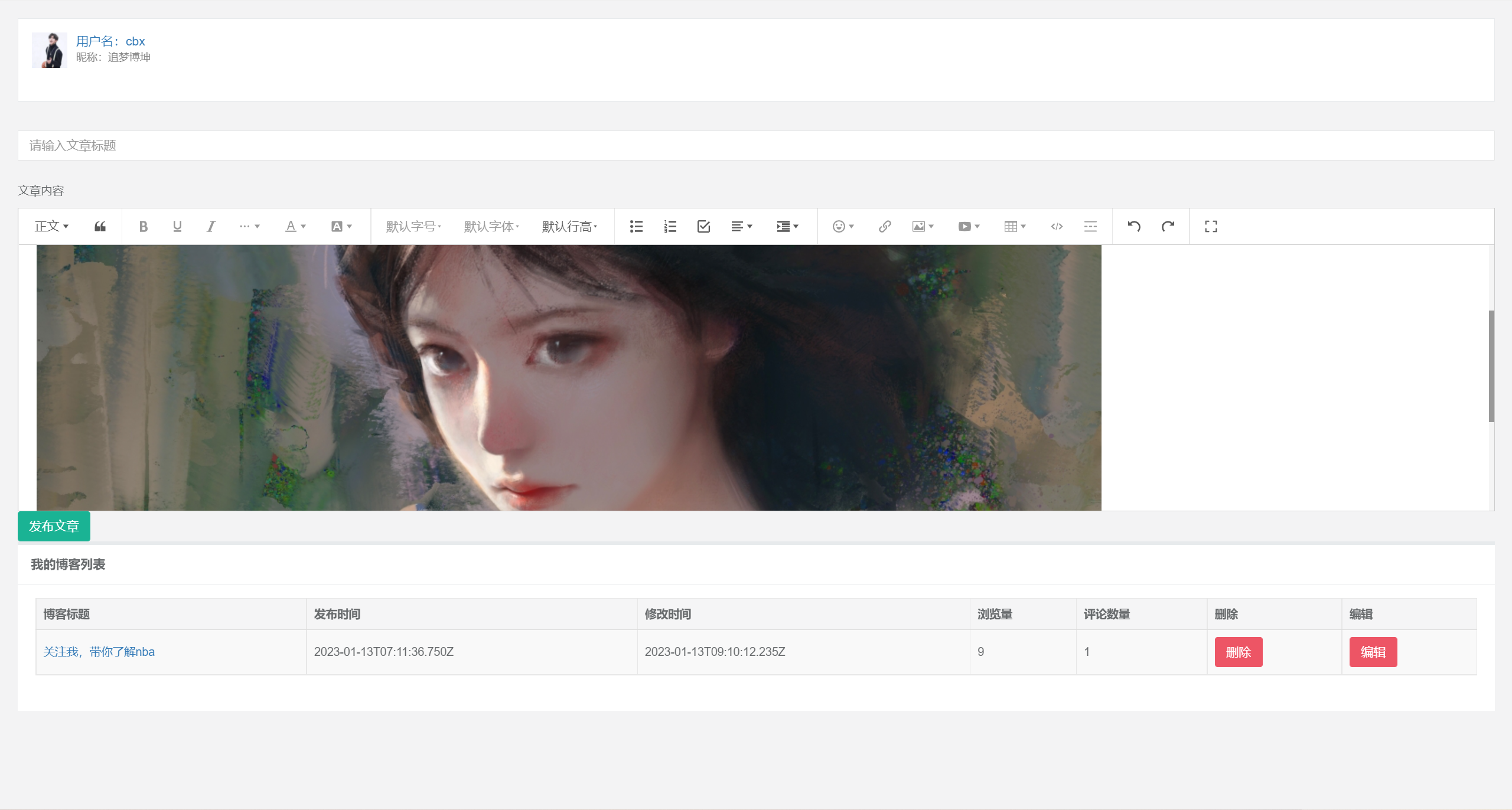Insert a numbered list
The image size is (1512, 810).
pos(670,227)
